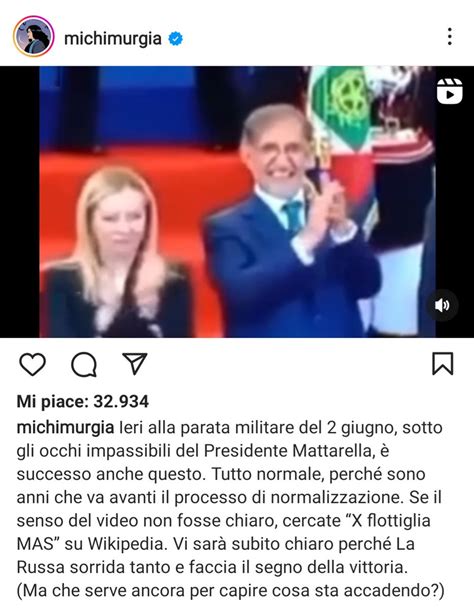
Task: Tap the Reels icon on the video
Action: pyautogui.click(x=450, y=91)
